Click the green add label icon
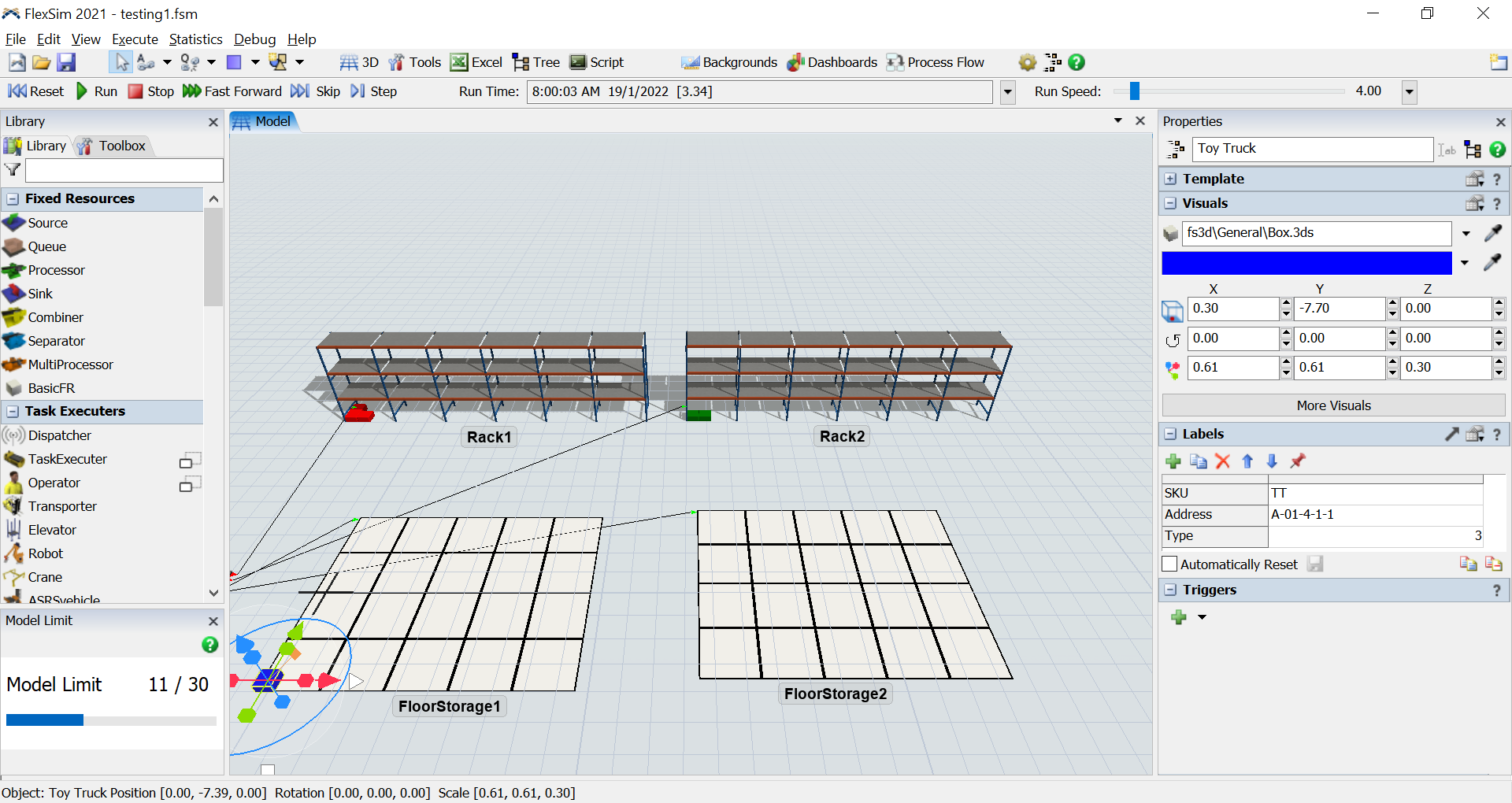 (1173, 461)
